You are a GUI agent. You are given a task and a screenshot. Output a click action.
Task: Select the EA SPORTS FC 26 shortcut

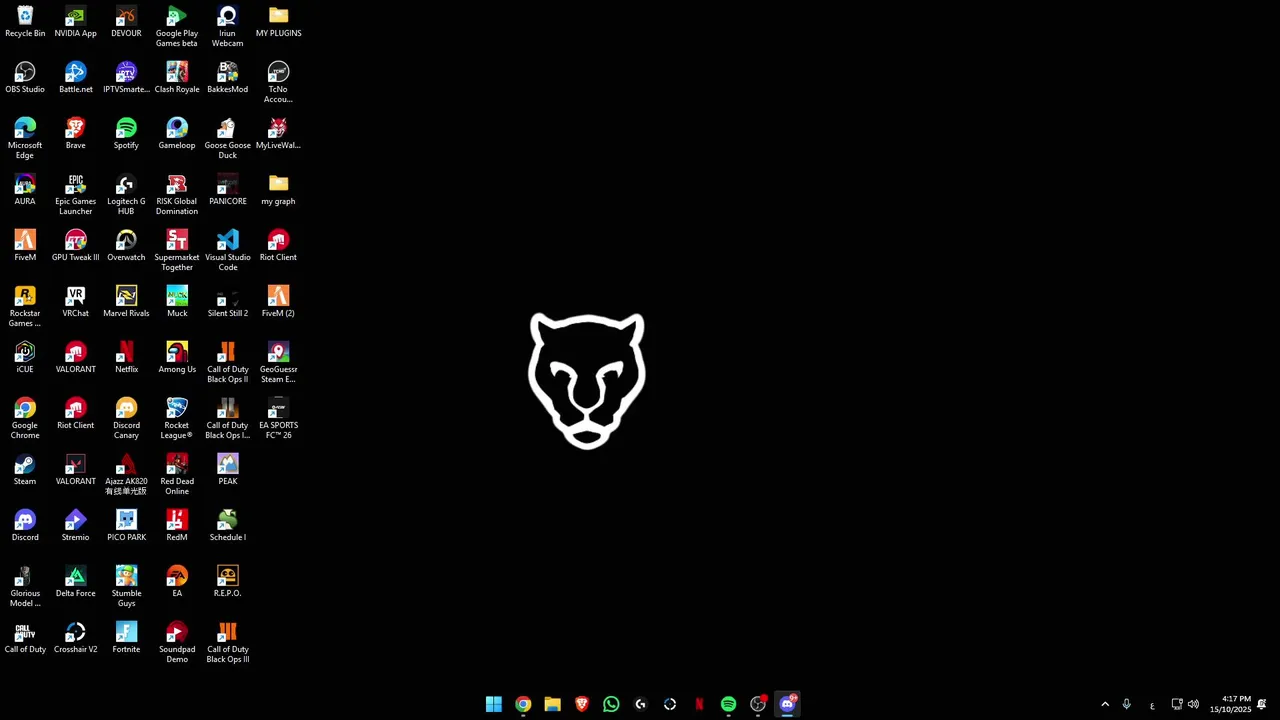[278, 419]
